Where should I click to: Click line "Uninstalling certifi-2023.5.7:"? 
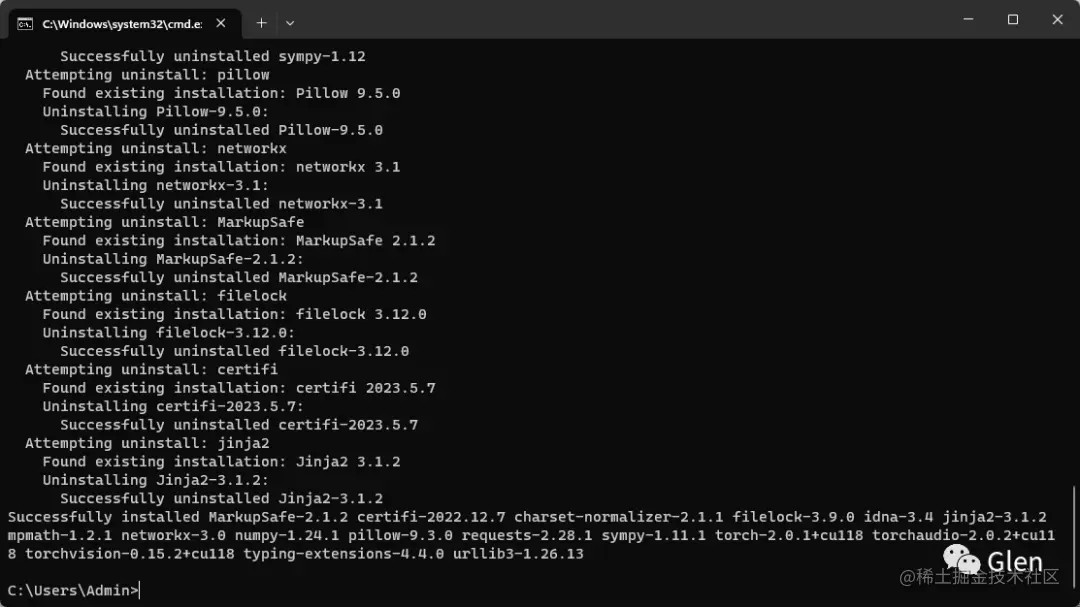click(x=173, y=407)
